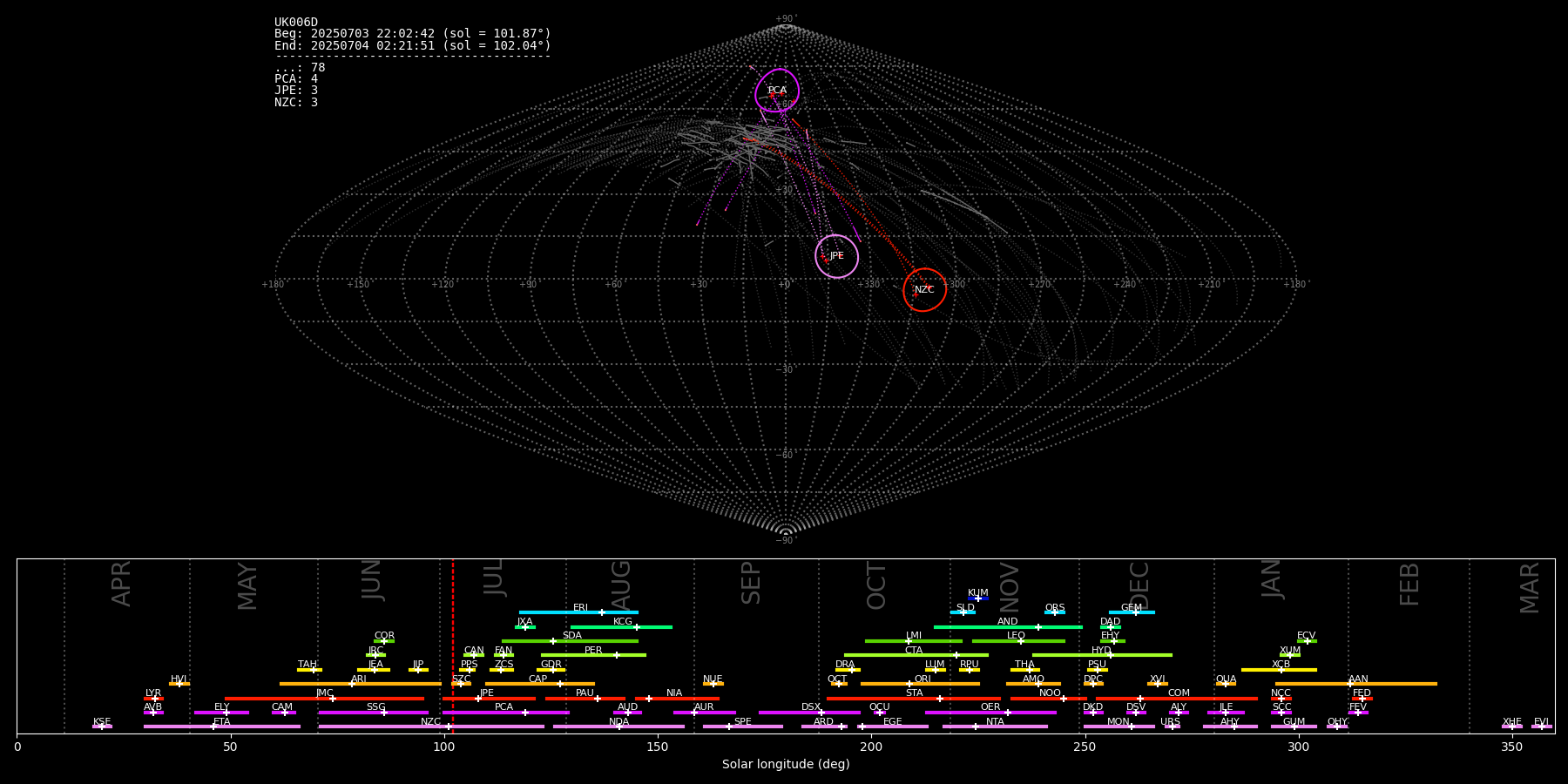This screenshot has height=784, width=1568.
Task: Select the DRA shower bar in the timeline
Action: [x=848, y=670]
